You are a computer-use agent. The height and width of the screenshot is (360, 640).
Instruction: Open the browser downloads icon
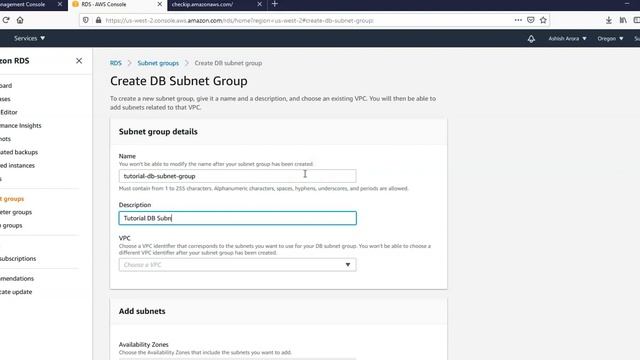click(609, 20)
